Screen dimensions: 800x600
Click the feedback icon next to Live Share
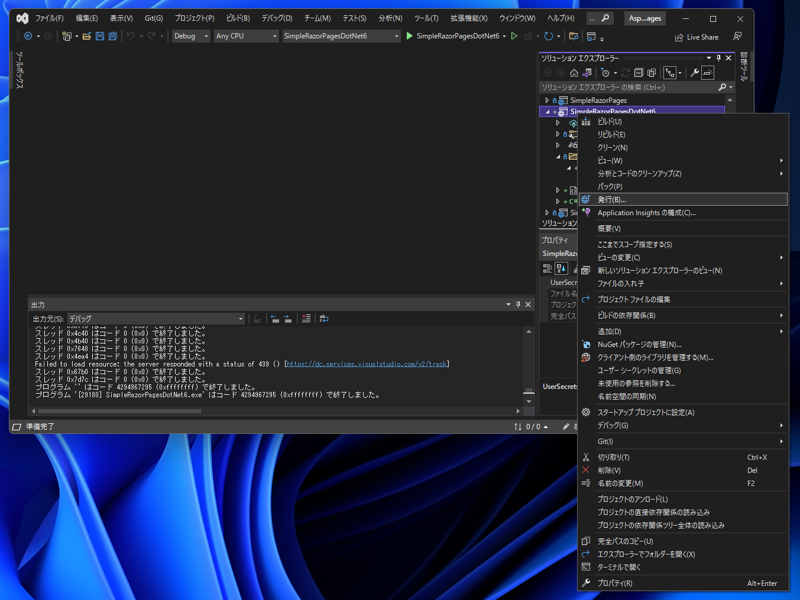click(x=737, y=37)
